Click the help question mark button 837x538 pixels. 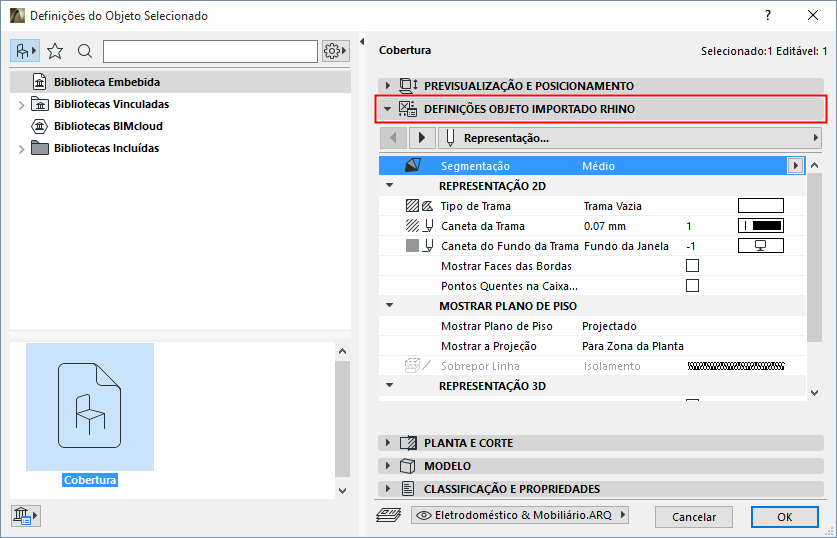(768, 15)
